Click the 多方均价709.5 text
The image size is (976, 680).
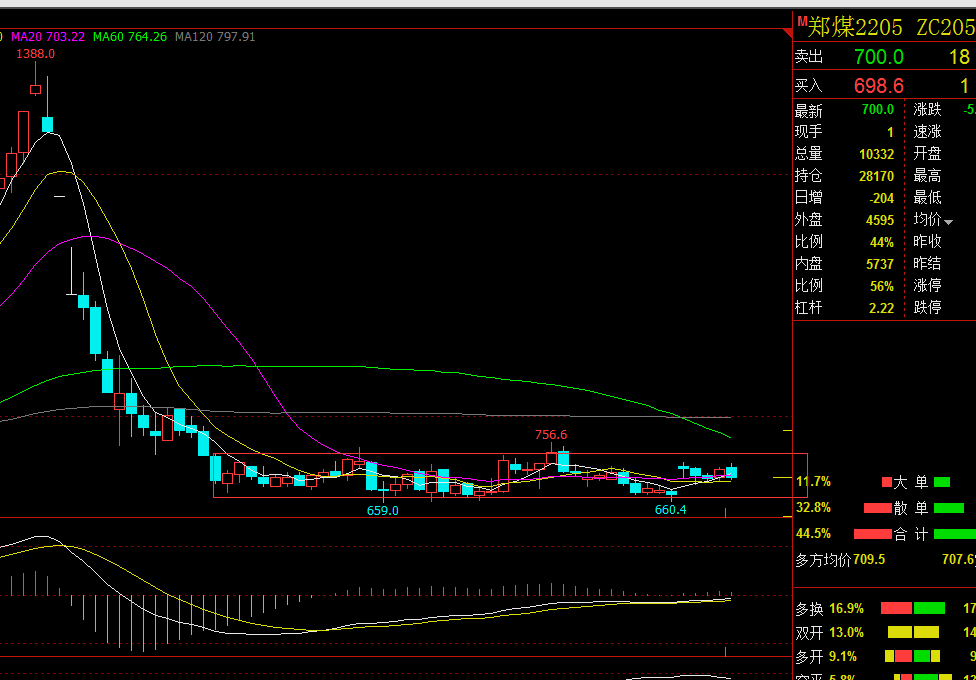[x=840, y=560]
